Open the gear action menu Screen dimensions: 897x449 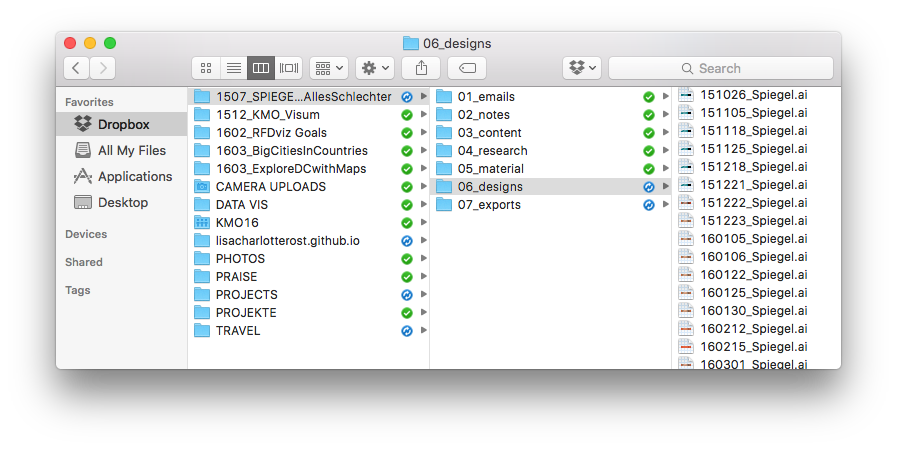(375, 68)
